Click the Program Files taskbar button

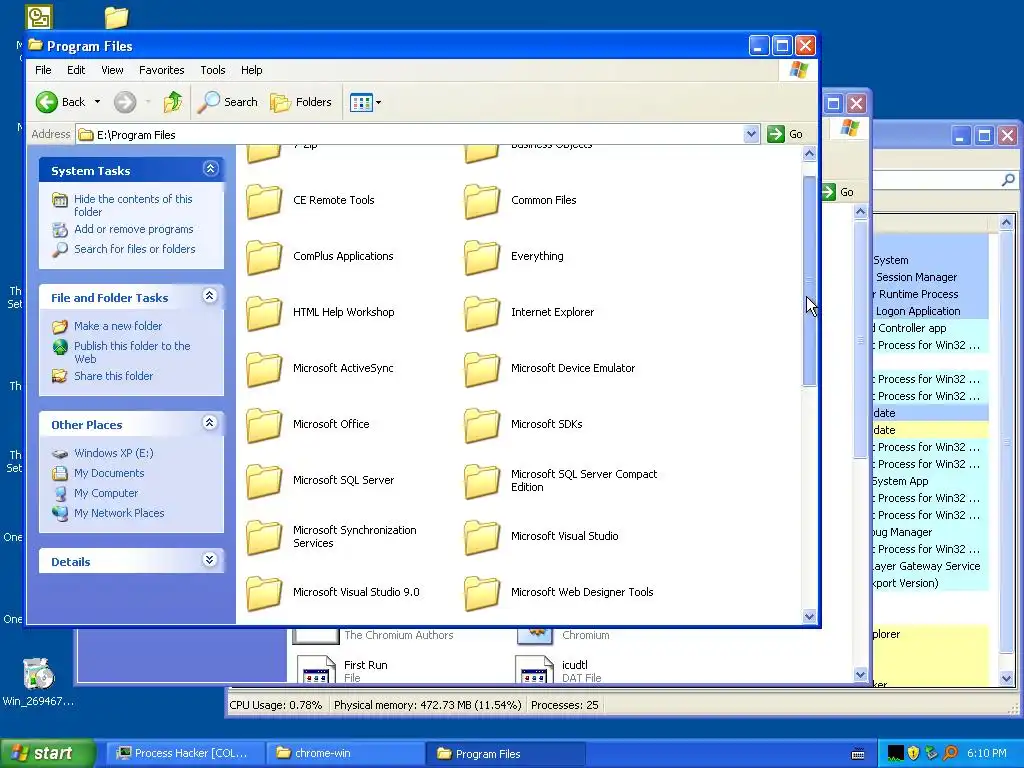coord(505,753)
